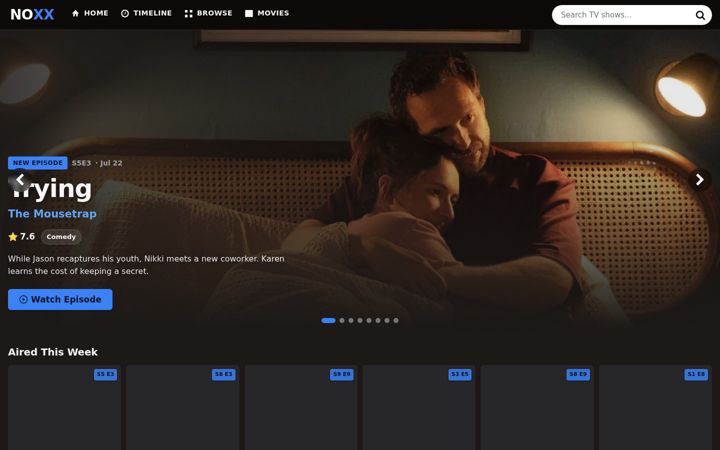720x450 pixels.
Task: Click the NOXX logo
Action: (32, 14)
